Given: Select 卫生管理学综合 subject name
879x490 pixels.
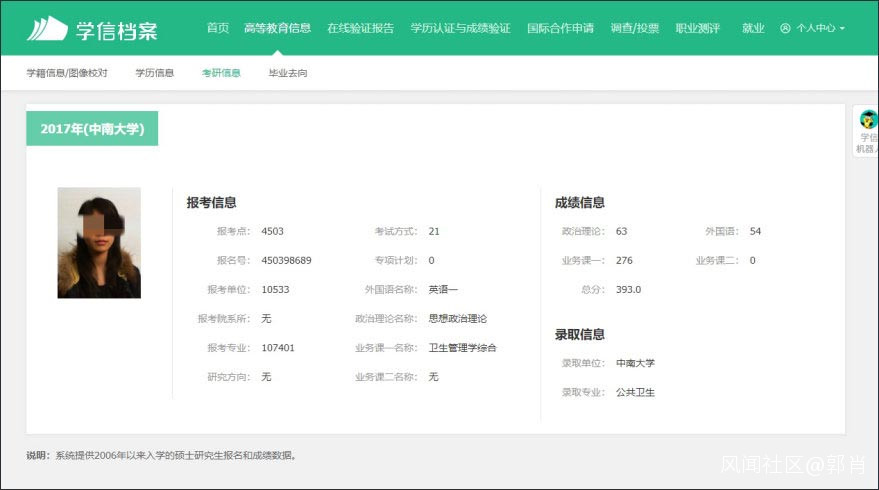Looking at the screenshot, I should point(462,348).
